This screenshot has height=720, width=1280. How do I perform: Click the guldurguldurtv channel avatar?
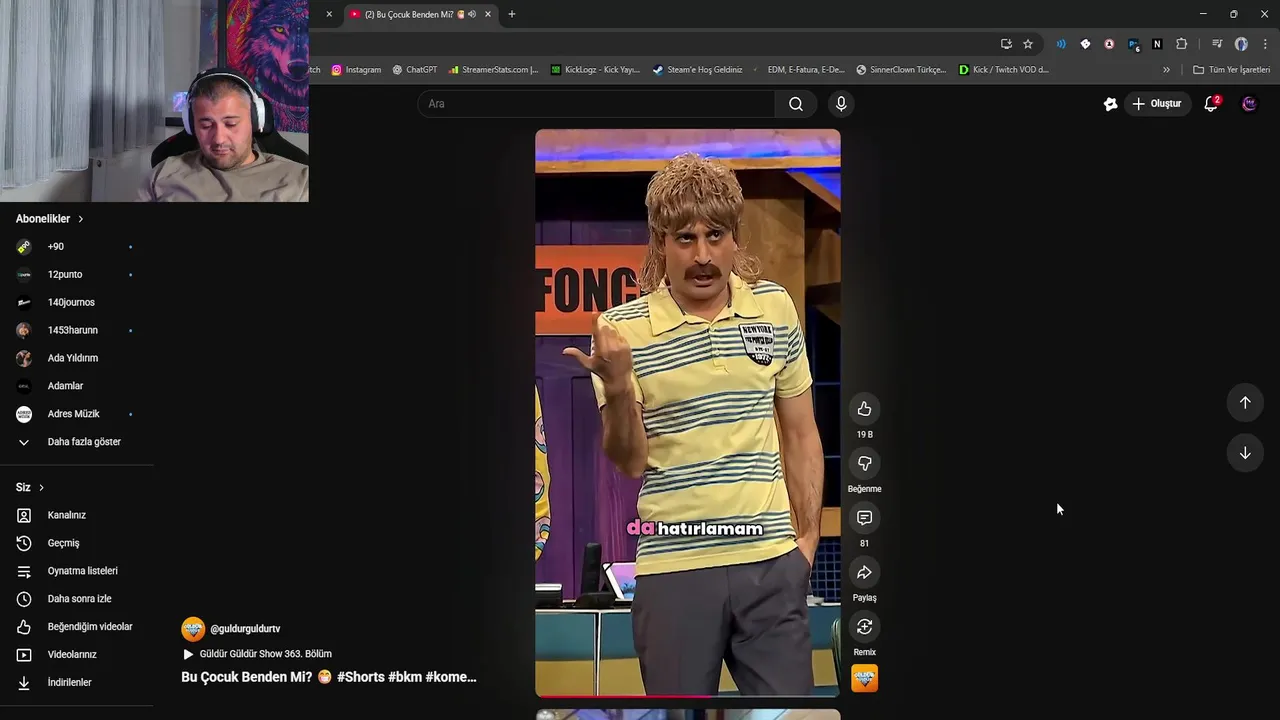[x=193, y=629]
